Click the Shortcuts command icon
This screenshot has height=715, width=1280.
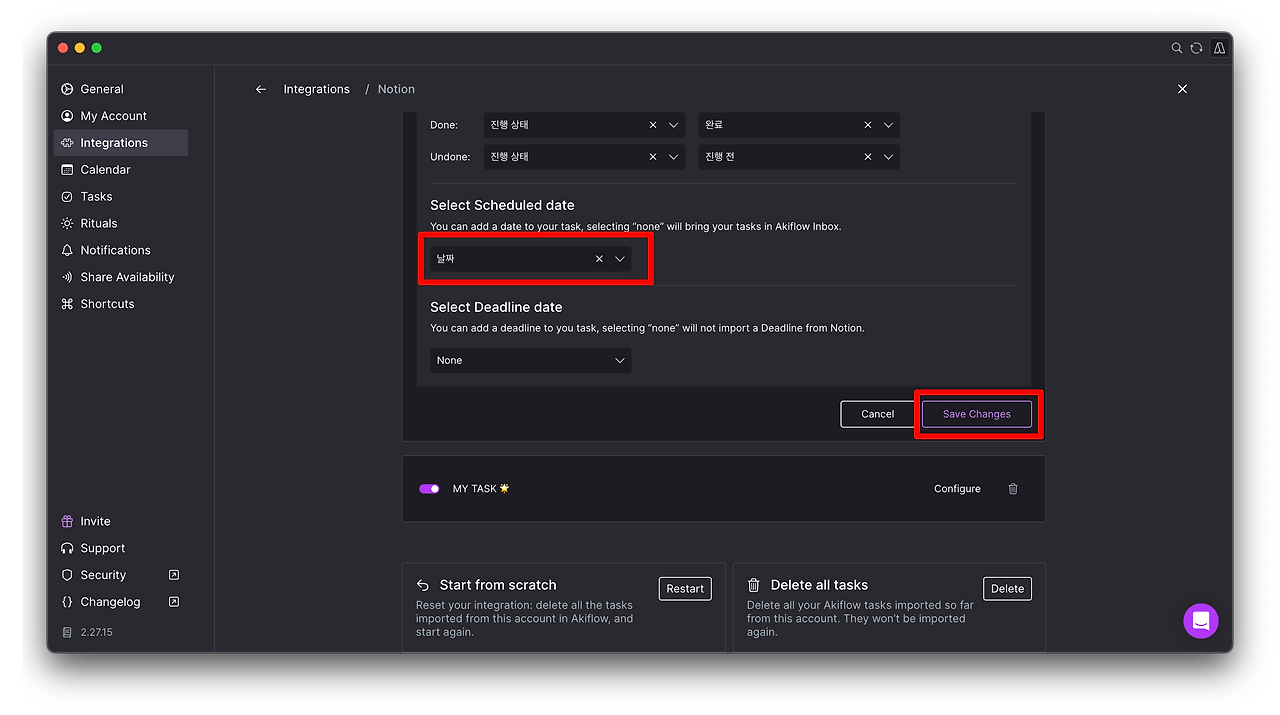point(67,304)
